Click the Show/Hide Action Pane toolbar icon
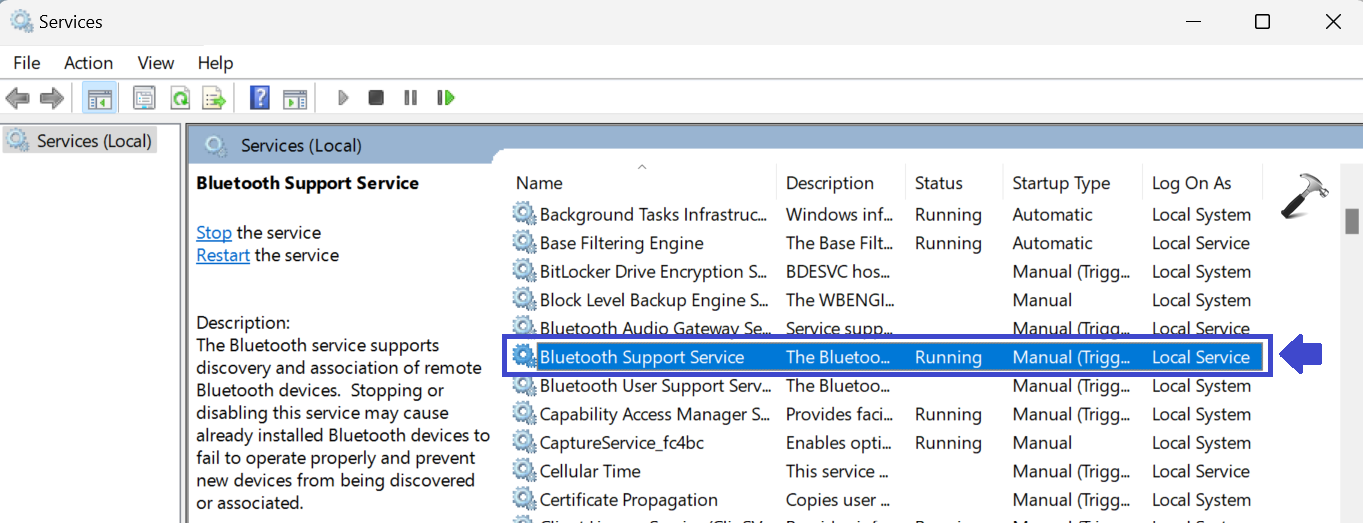1363x523 pixels. pos(294,98)
